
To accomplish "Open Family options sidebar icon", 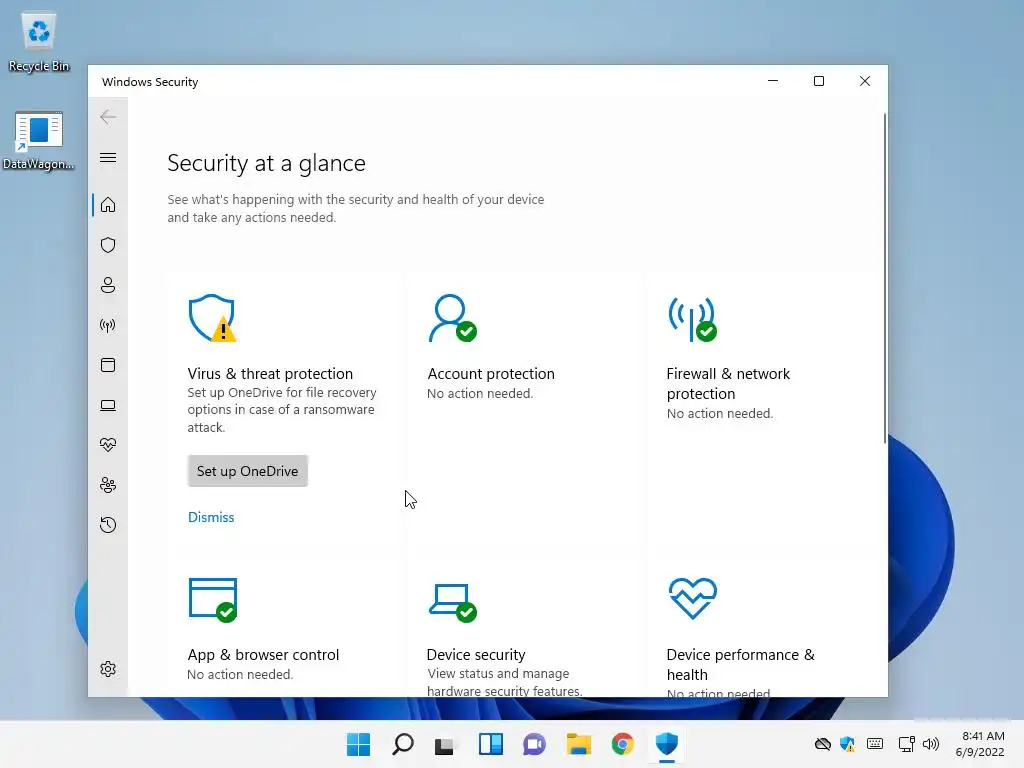I will (x=108, y=485).
